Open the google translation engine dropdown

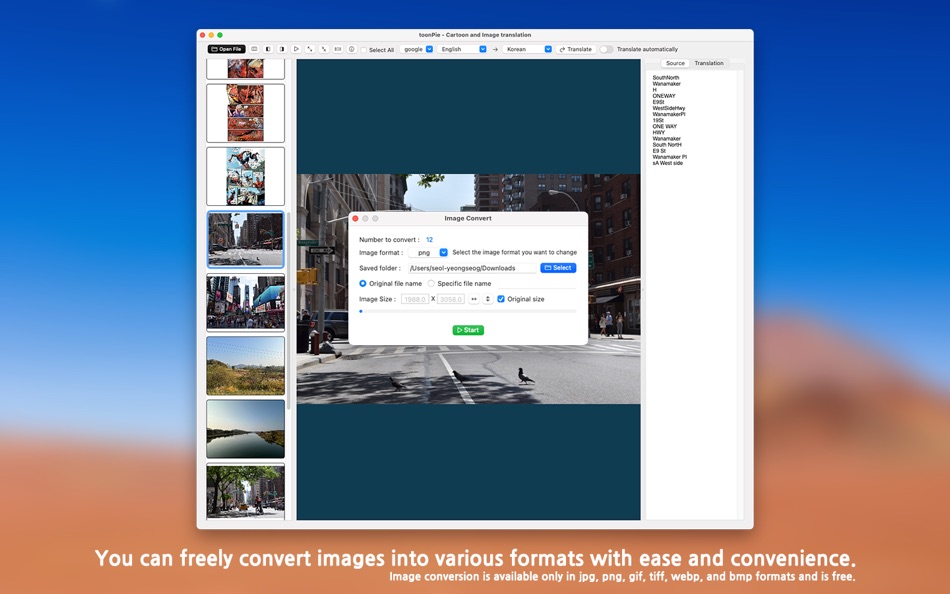pyautogui.click(x=417, y=49)
